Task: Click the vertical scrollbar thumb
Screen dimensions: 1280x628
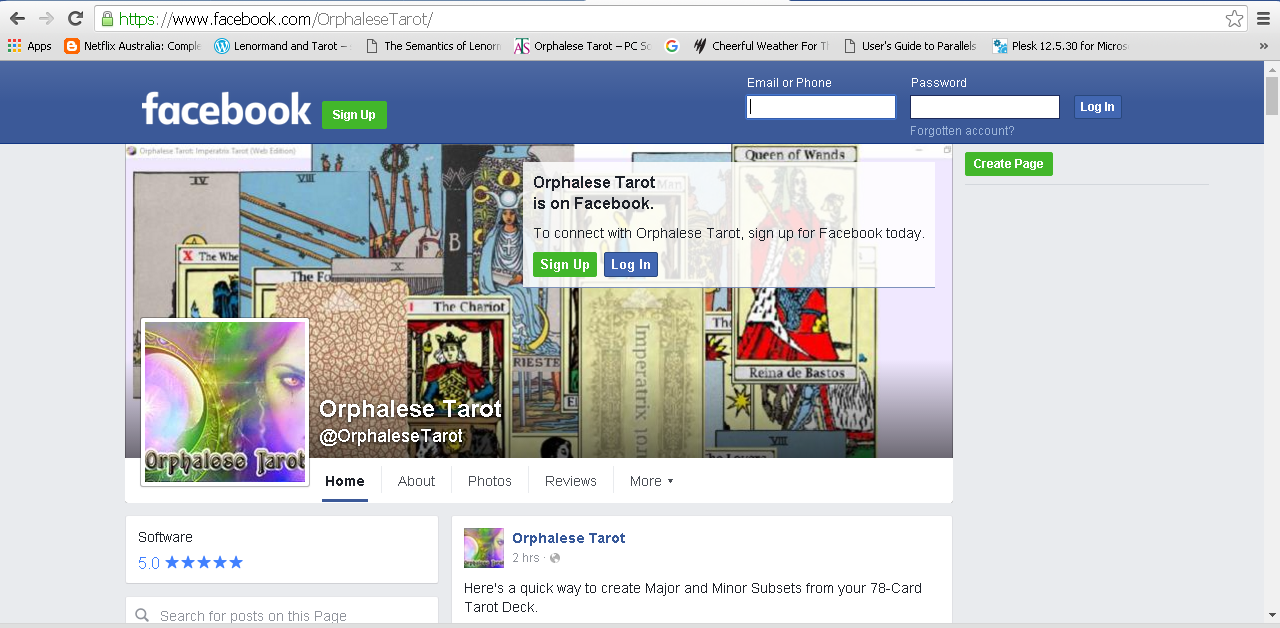Action: (x=1272, y=96)
